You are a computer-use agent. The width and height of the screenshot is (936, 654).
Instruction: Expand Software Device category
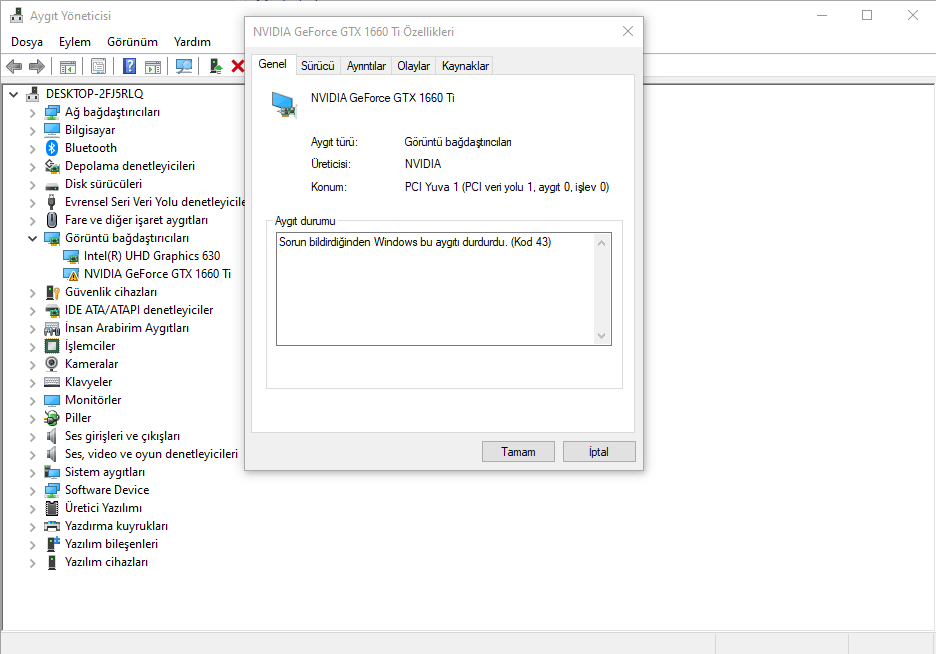[x=32, y=490]
